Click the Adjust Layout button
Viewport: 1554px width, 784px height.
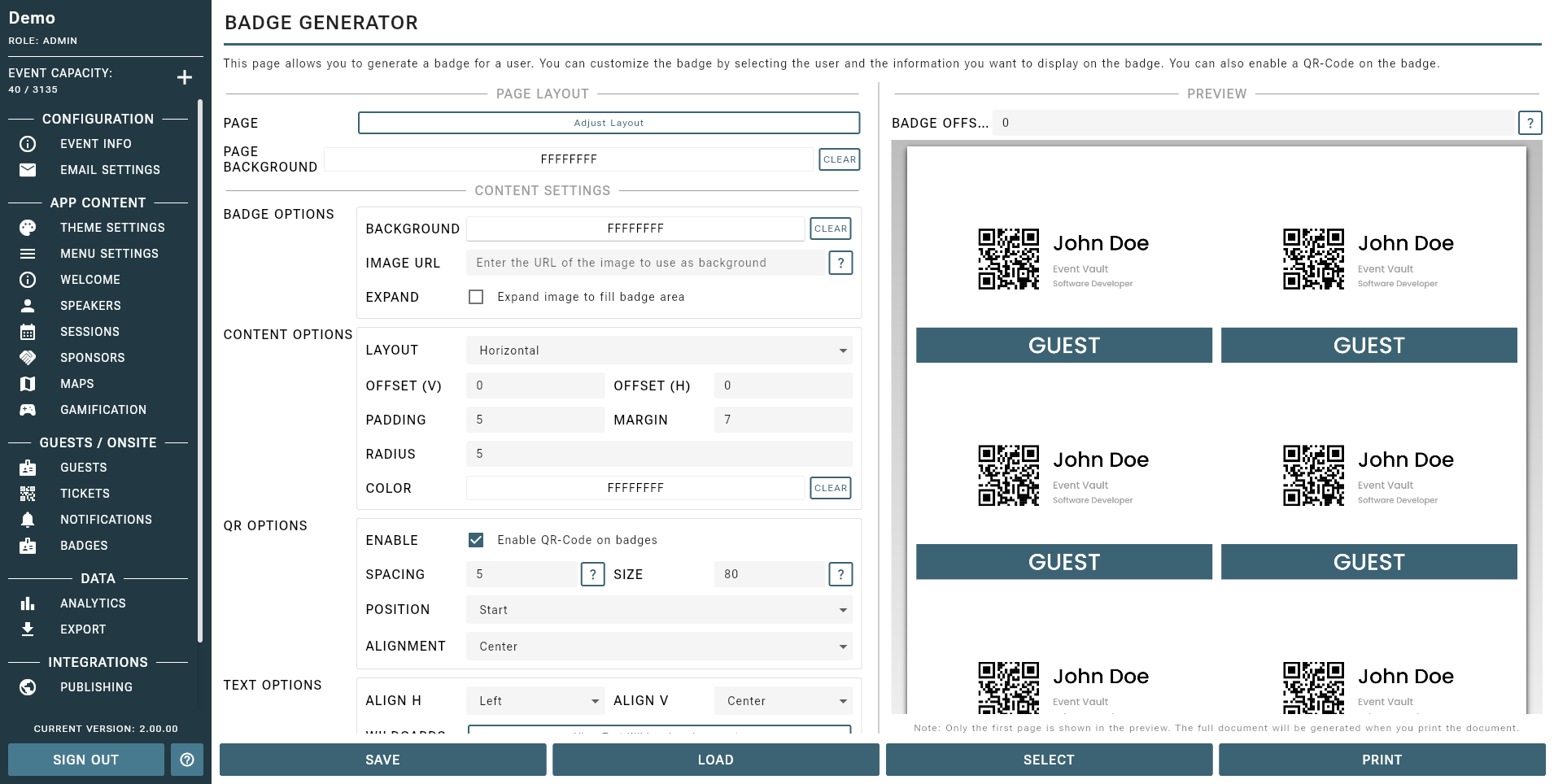coord(609,123)
